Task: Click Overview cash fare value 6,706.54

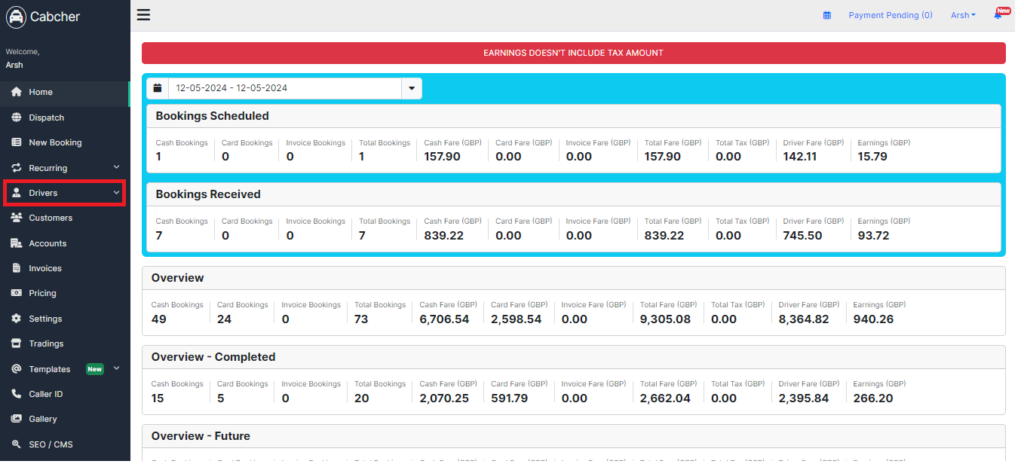Action: 444,319
